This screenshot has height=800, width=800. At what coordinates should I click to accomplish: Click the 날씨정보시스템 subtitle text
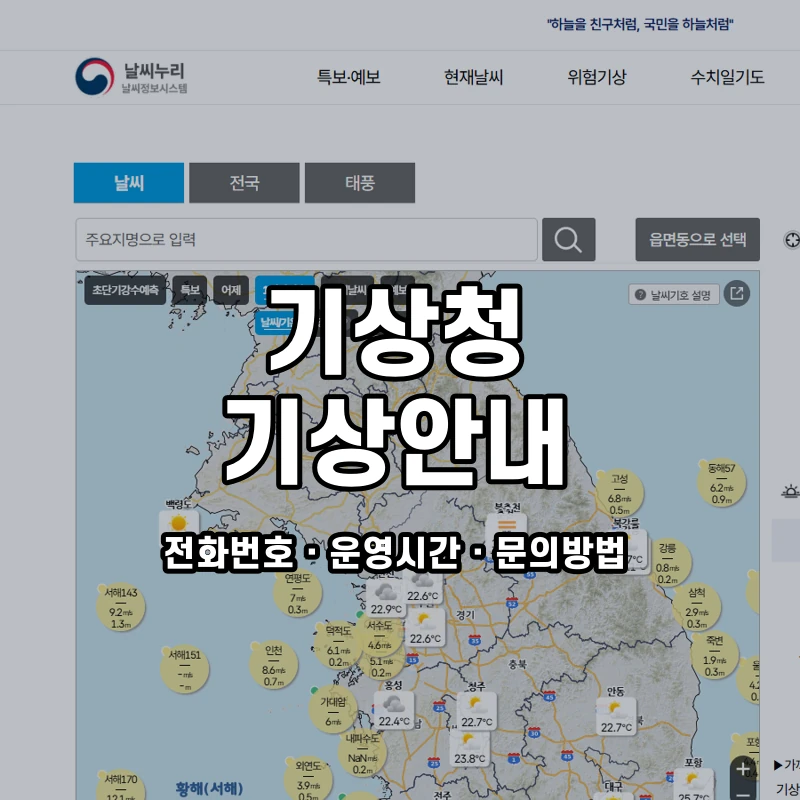tap(154, 88)
